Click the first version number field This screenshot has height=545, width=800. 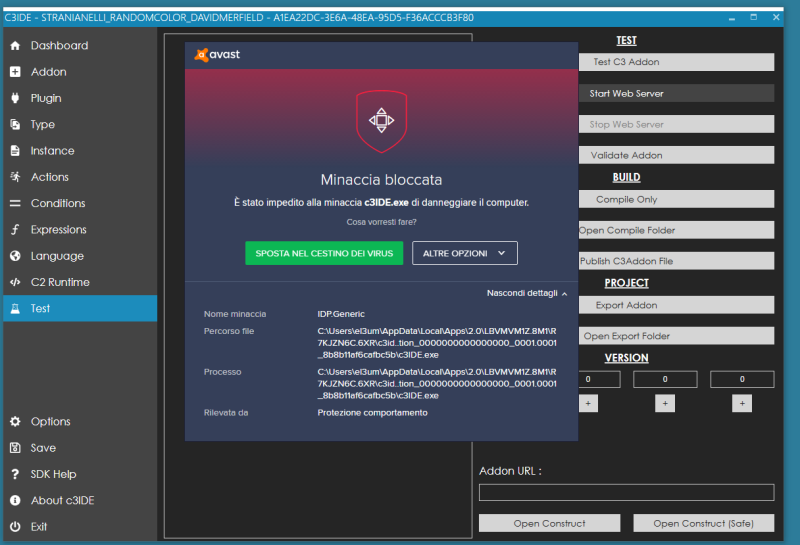599,379
